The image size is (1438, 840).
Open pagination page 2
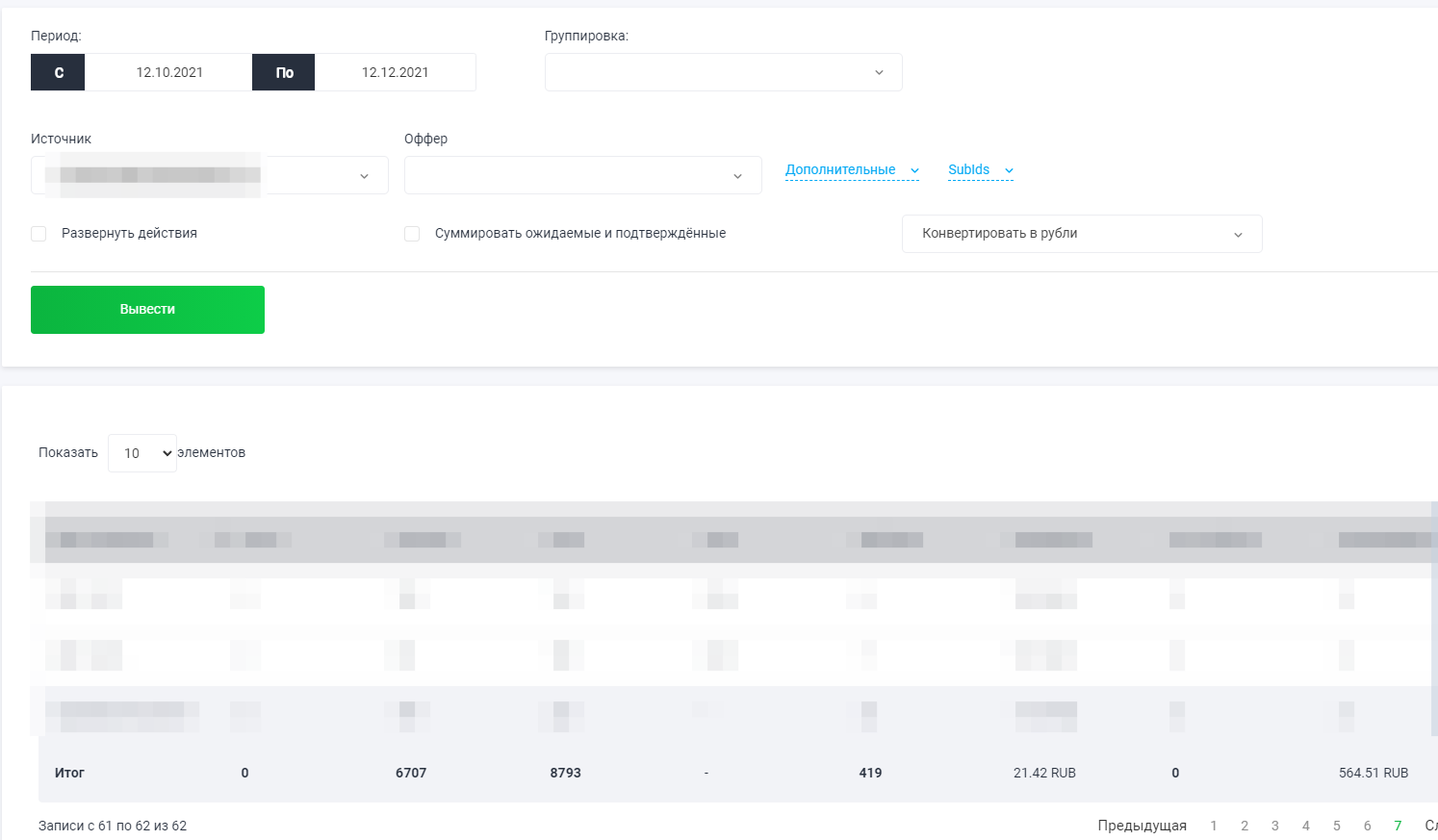1245,826
